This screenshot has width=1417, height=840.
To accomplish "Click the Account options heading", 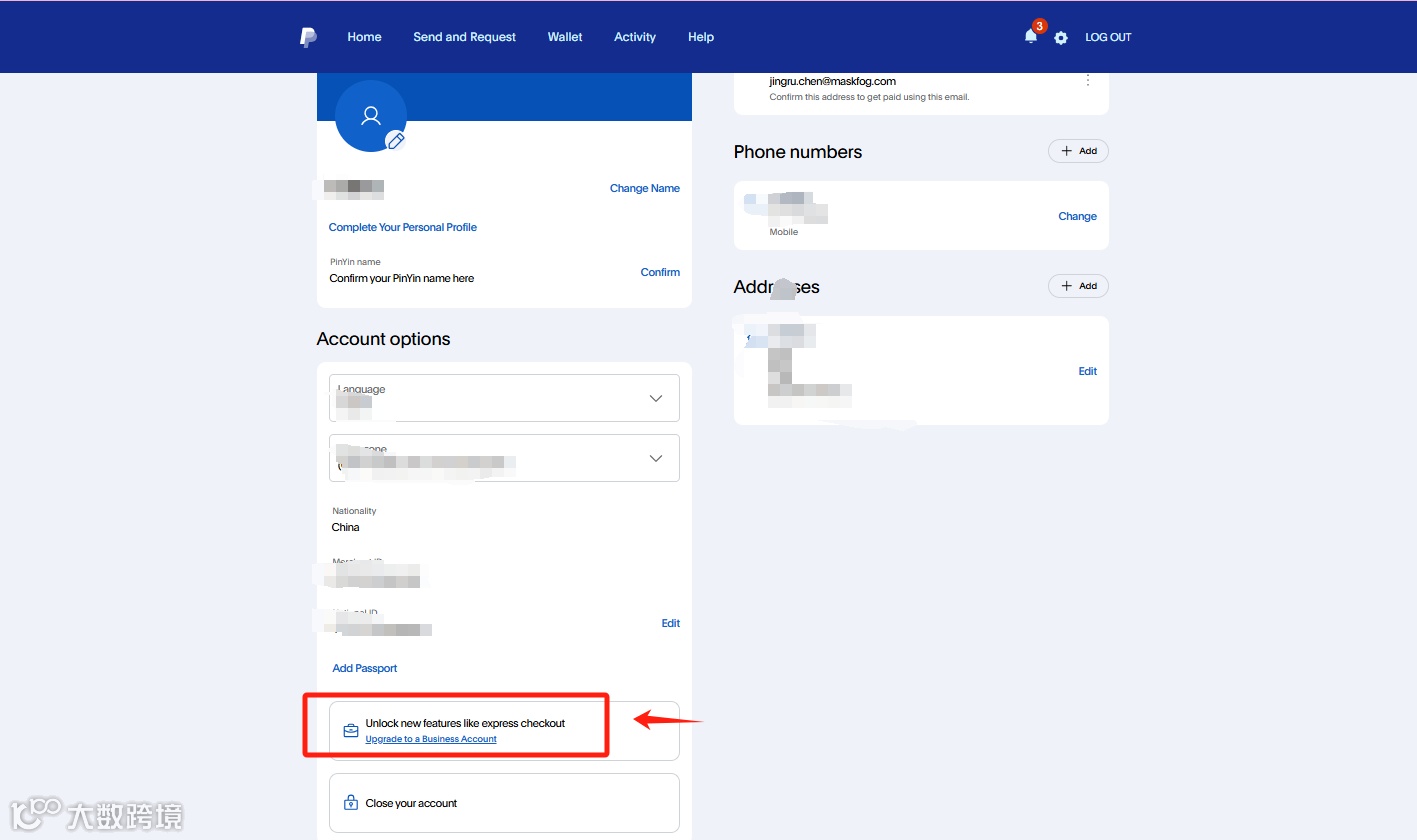I will point(384,339).
